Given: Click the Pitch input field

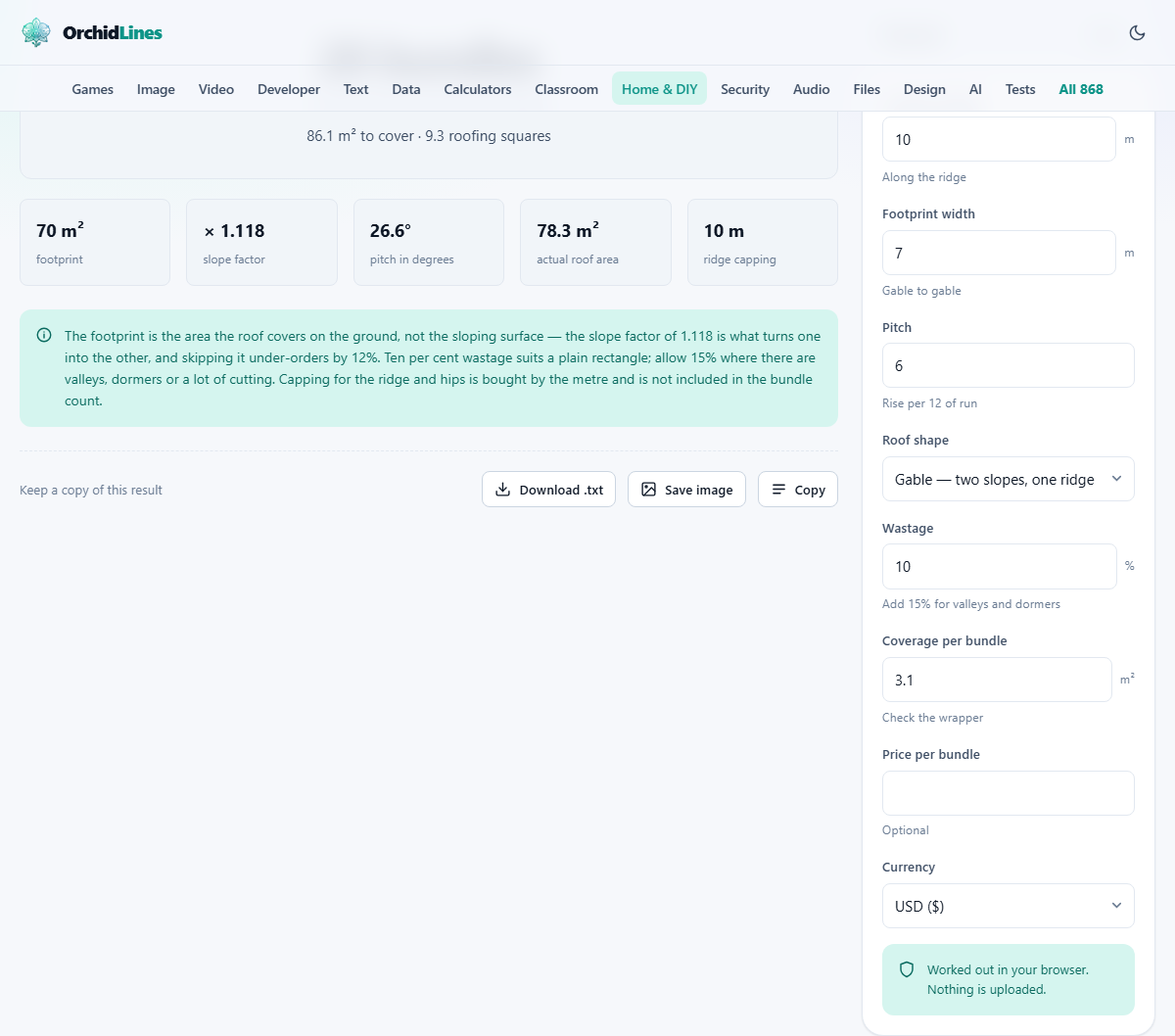Looking at the screenshot, I should pos(1008,365).
